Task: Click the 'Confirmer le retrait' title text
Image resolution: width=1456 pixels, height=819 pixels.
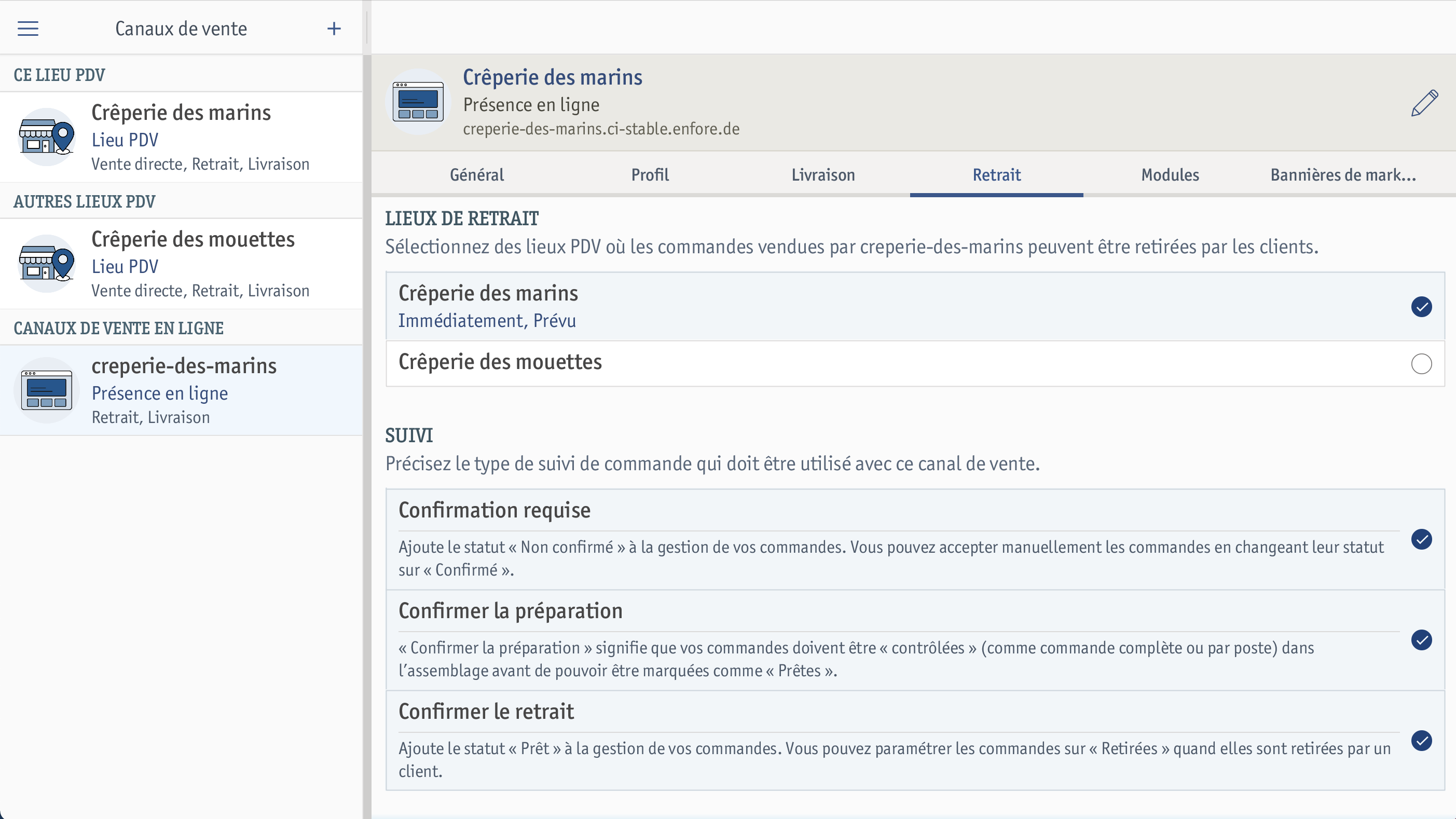Action: tap(486, 711)
